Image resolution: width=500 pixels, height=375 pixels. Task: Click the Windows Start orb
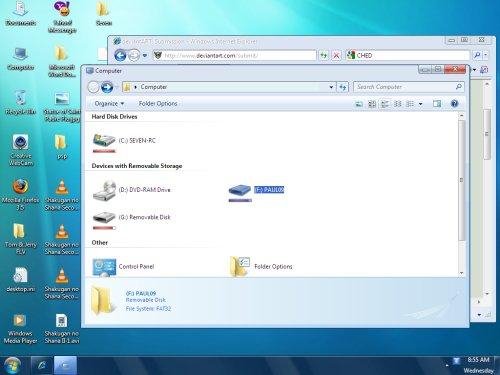[12, 365]
